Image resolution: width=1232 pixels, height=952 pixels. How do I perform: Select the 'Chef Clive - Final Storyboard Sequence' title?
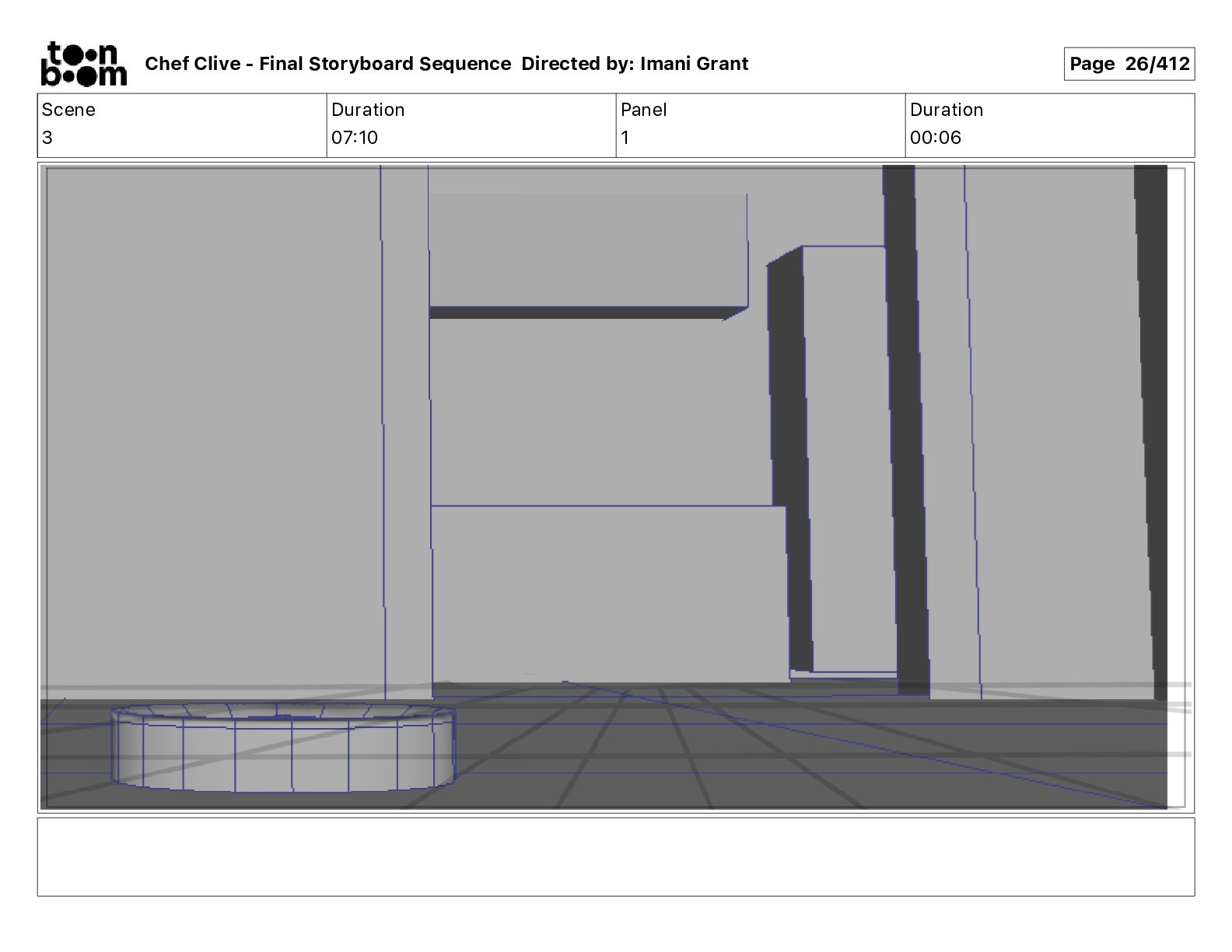pyautogui.click(x=328, y=64)
